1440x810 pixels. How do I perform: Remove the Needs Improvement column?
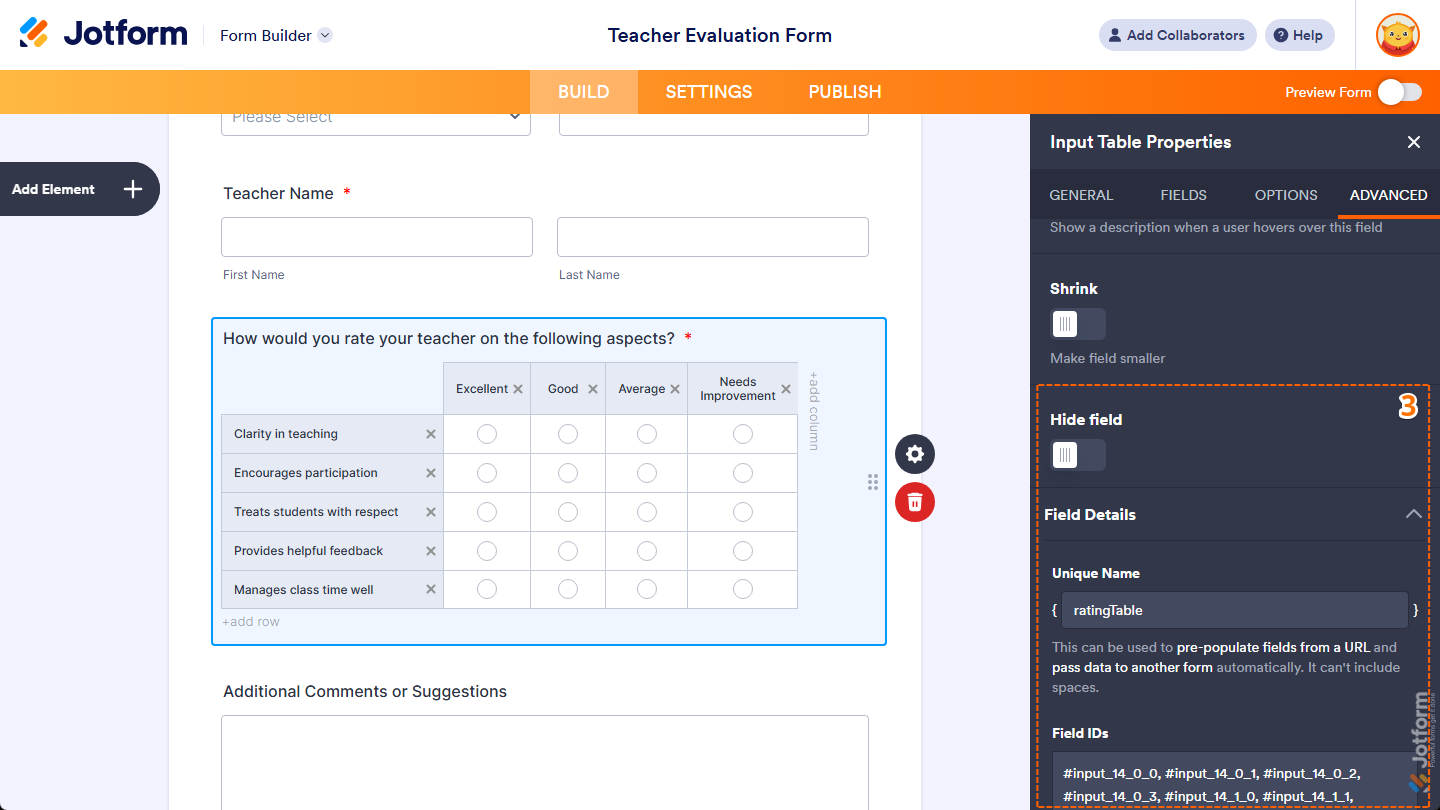click(786, 389)
